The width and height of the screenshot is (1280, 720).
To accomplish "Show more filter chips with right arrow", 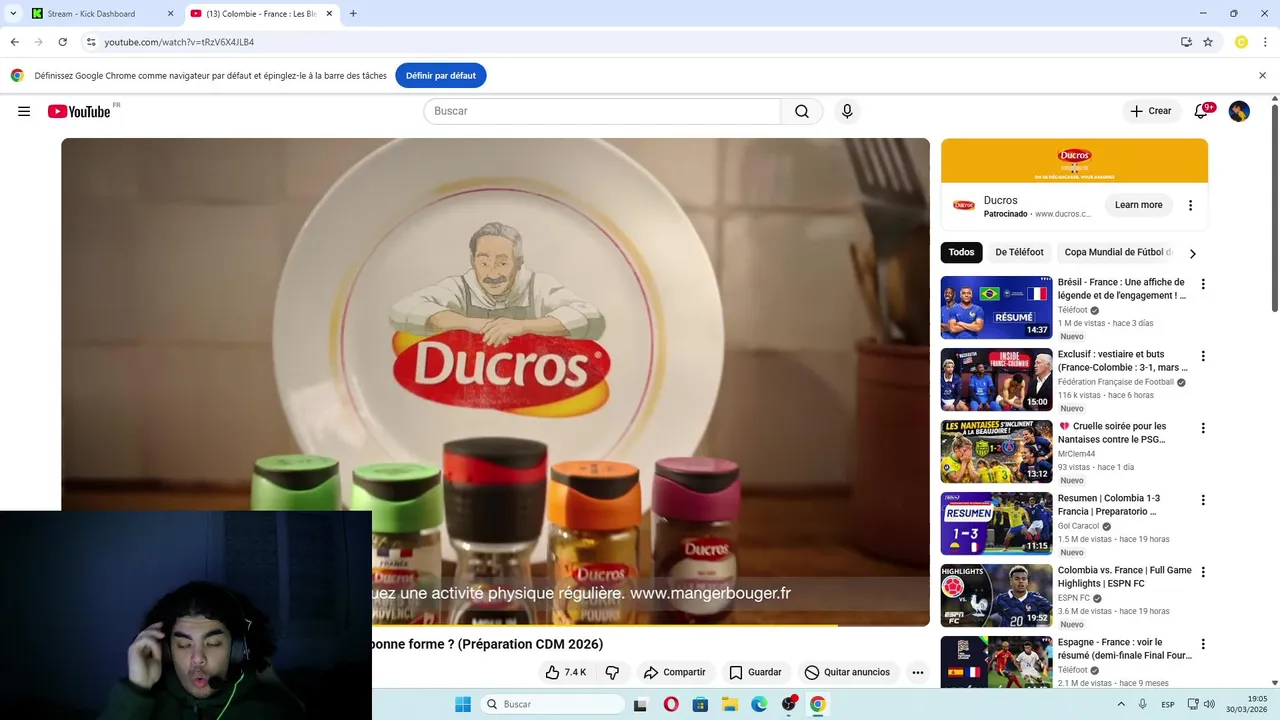I will (x=1192, y=254).
